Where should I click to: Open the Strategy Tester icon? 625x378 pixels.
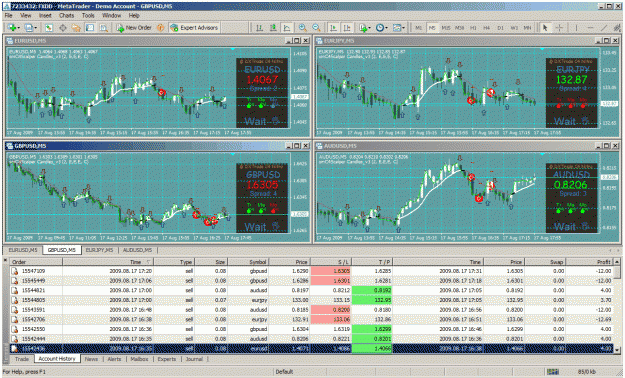[104, 28]
